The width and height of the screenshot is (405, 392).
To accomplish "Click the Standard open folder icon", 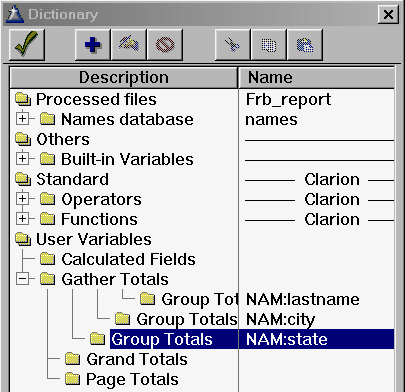I will tap(23, 179).
